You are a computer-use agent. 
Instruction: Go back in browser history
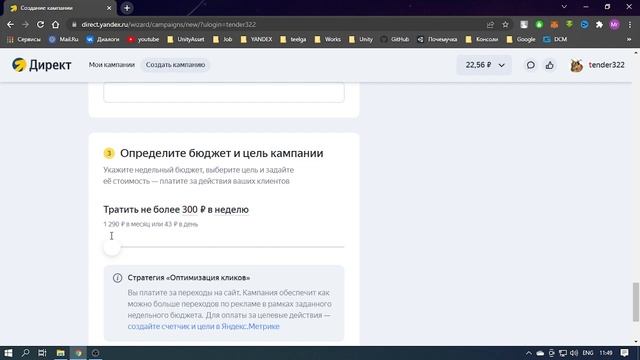coord(10,24)
